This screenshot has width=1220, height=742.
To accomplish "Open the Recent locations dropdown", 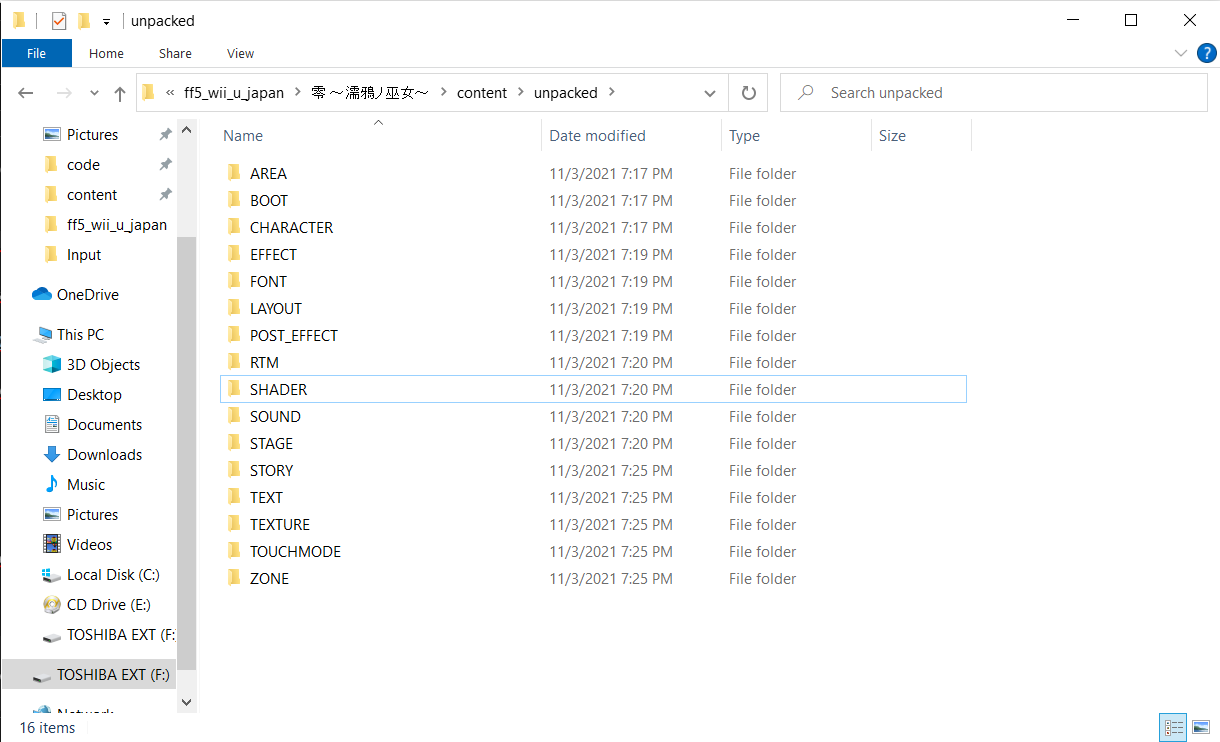I will 94,93.
